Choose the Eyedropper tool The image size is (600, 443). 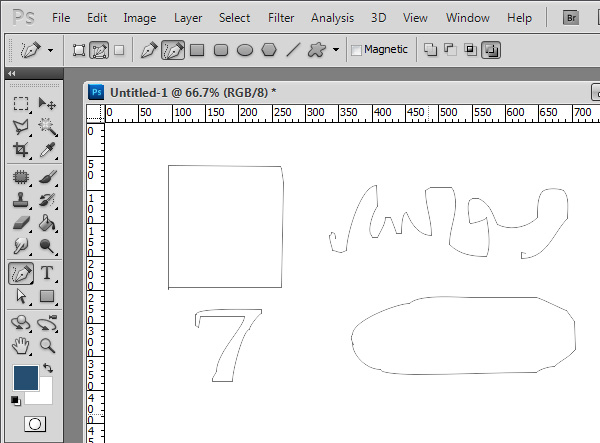tap(47, 151)
